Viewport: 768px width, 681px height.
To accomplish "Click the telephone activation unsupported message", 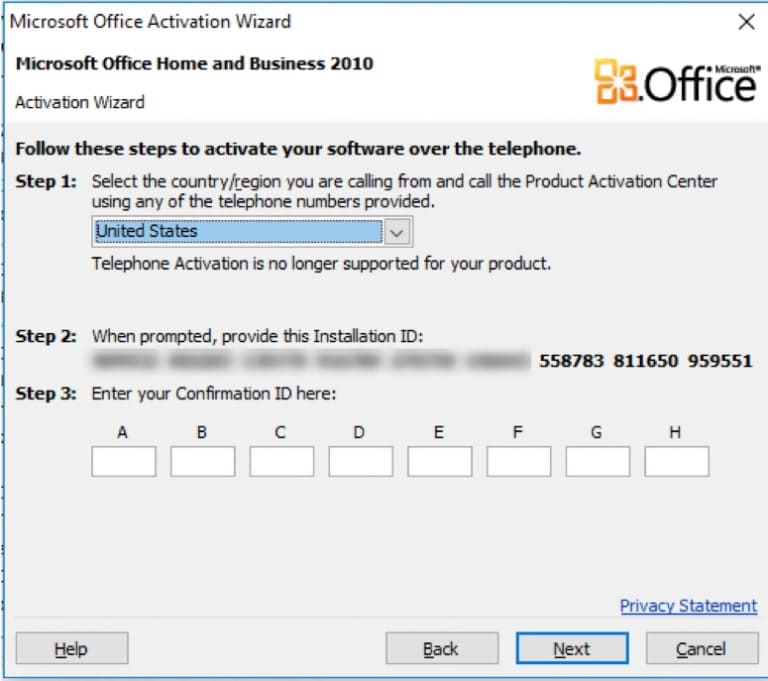I will 321,265.
